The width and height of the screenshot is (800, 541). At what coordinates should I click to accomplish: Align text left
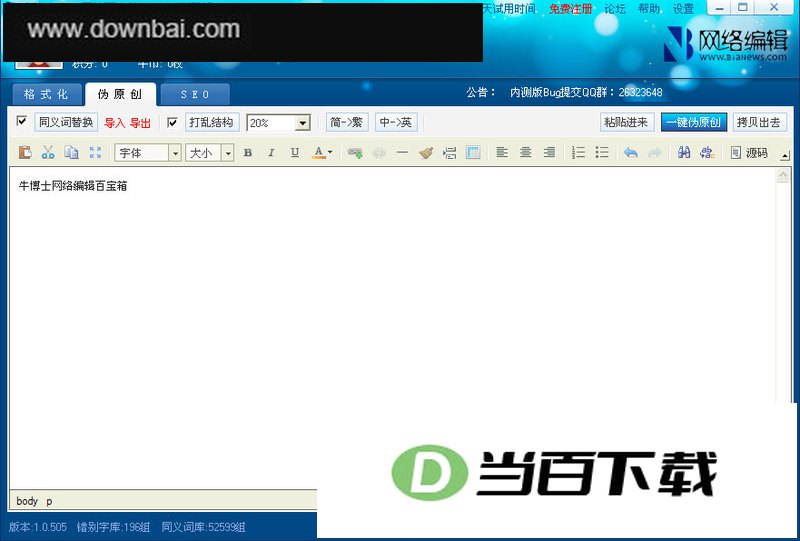(502, 153)
